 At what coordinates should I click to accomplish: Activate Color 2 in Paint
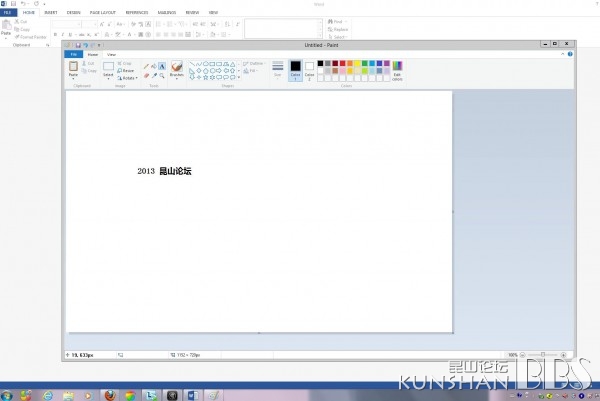(309, 70)
